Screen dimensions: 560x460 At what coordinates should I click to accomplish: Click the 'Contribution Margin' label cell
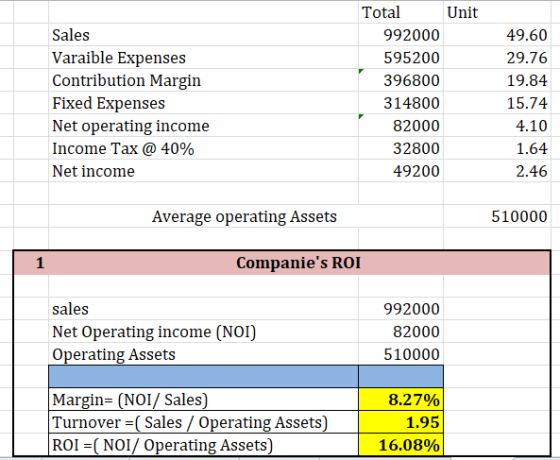tap(204, 80)
